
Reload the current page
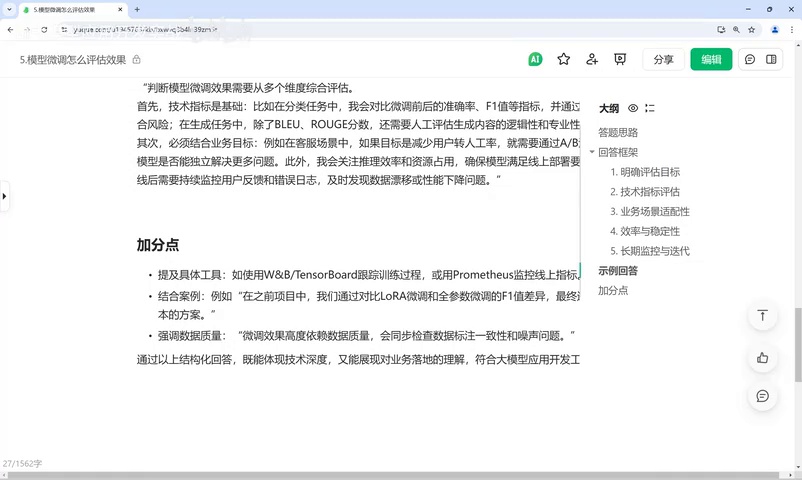point(44,30)
